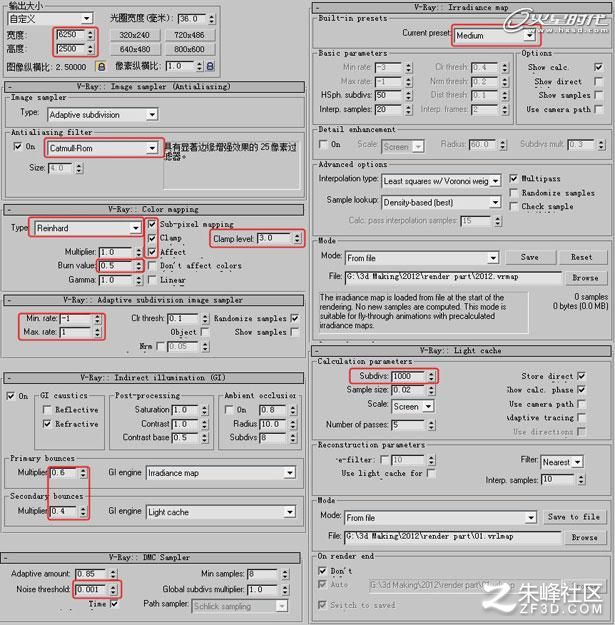Image resolution: width=615 pixels, height=625 pixels.
Task: Click Save to file in Light cache
Action: [573, 517]
